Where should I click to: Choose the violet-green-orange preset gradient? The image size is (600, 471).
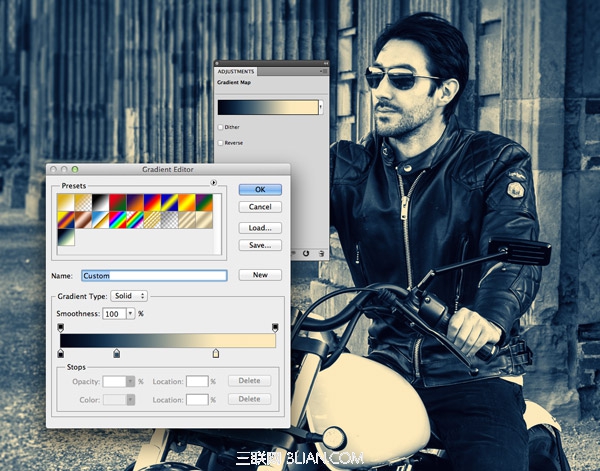(x=204, y=202)
